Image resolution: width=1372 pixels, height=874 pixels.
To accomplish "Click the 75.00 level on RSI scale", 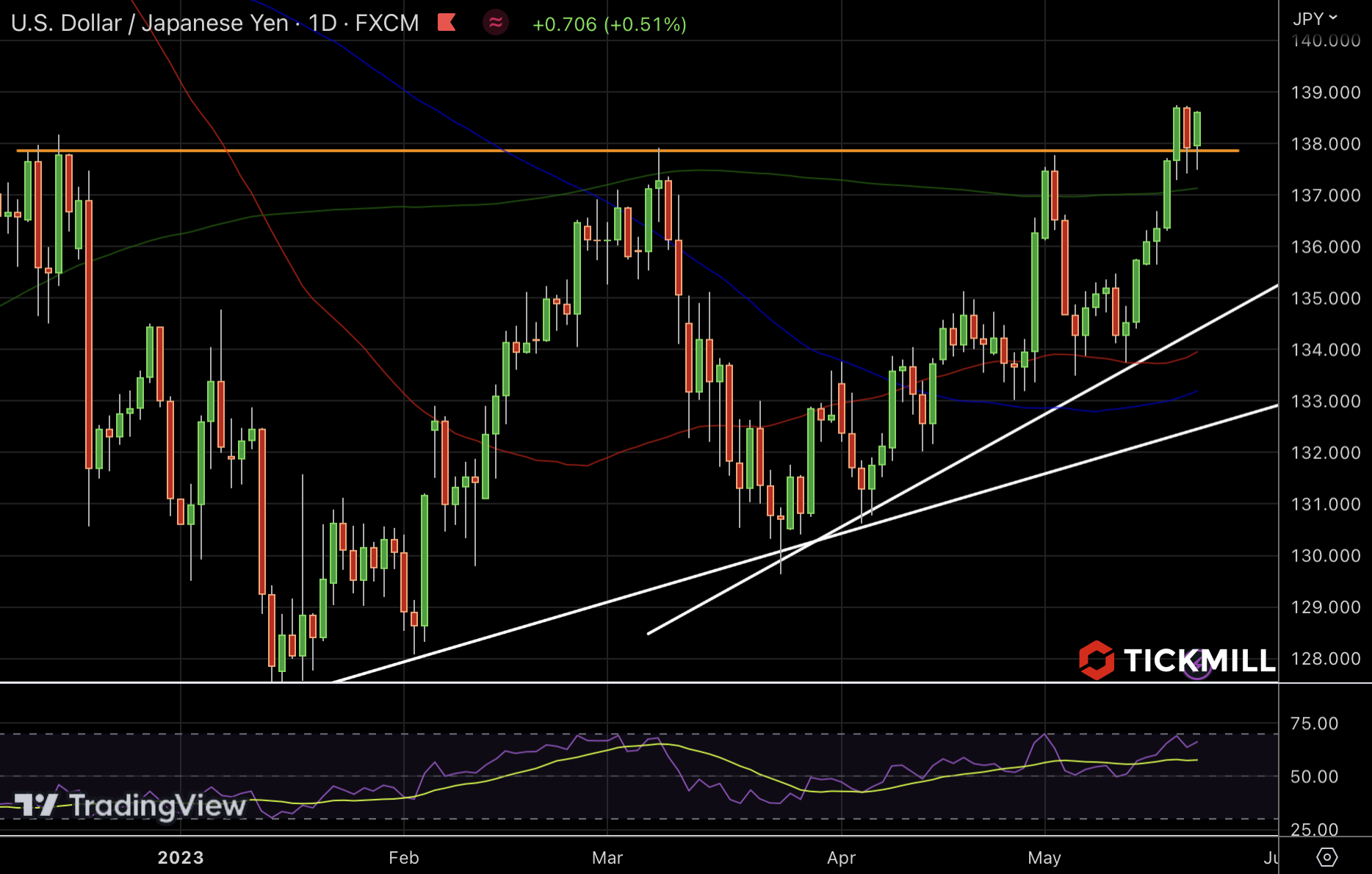I will pyautogui.click(x=1314, y=723).
